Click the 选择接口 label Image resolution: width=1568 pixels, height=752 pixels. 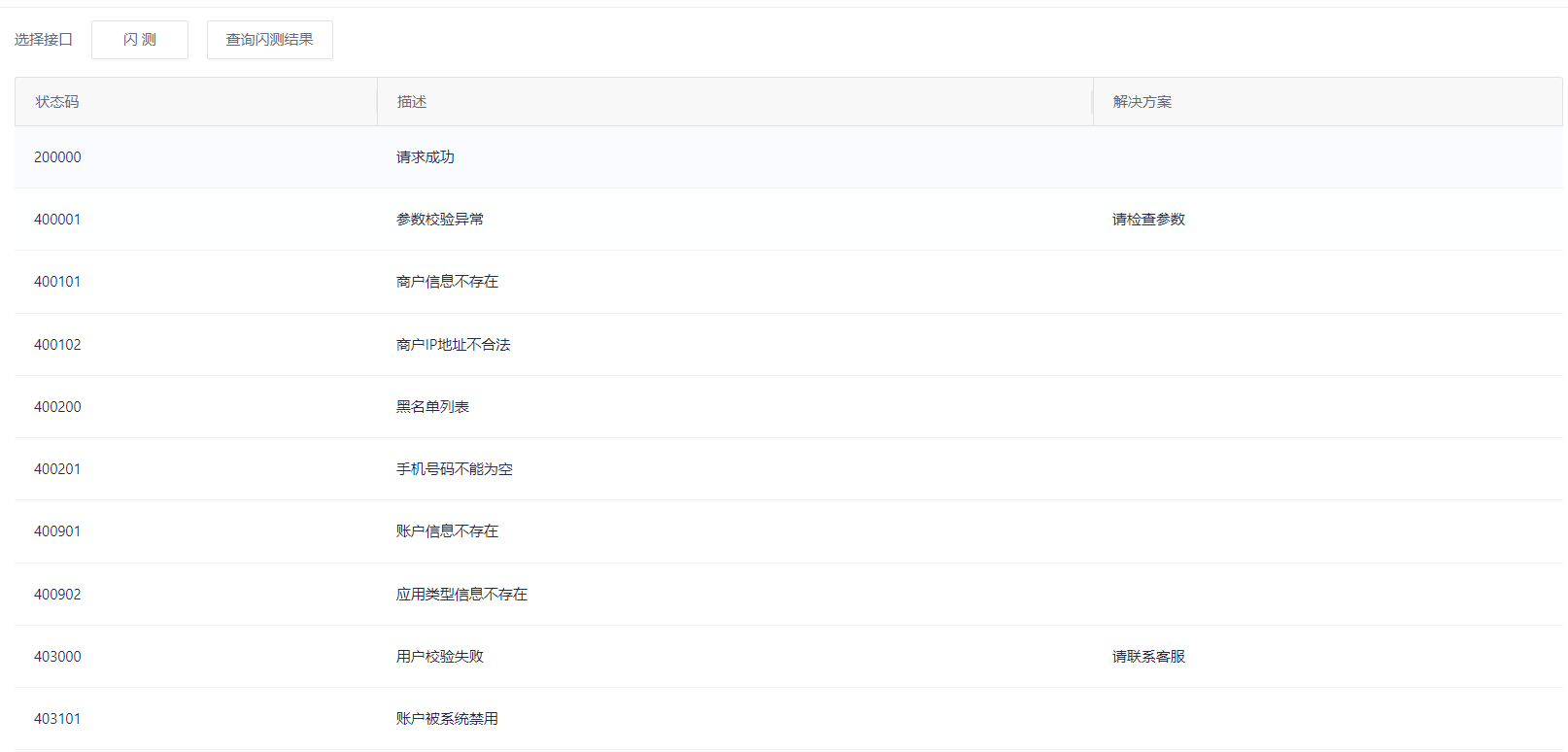click(44, 40)
